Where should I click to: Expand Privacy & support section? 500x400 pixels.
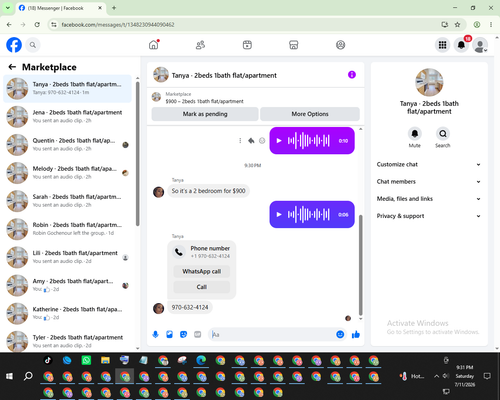pos(429,216)
